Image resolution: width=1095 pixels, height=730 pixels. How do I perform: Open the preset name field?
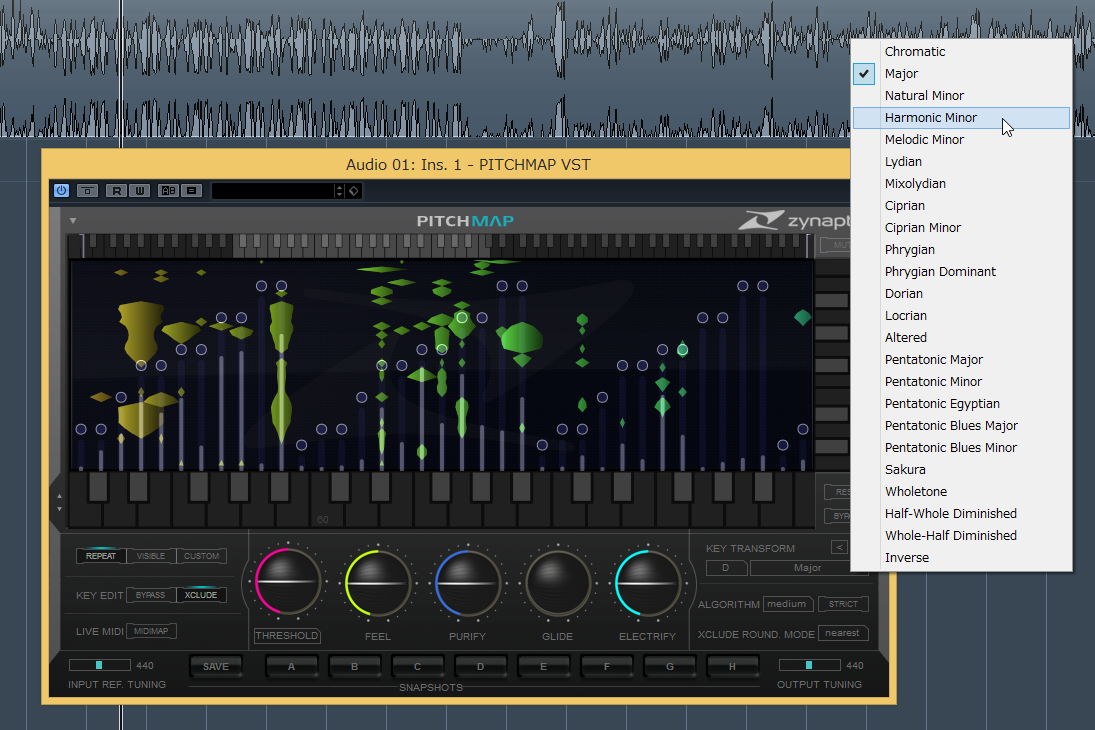pos(272,191)
